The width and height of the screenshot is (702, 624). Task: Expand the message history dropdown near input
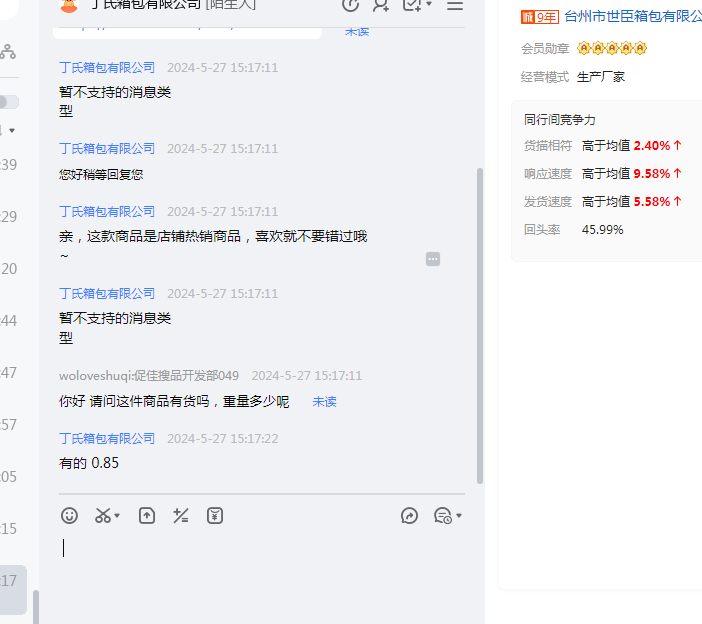tap(458, 517)
